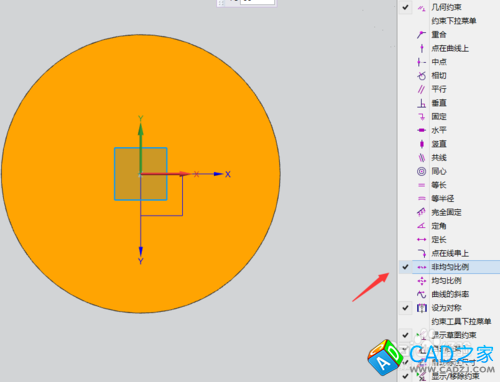Open the 约束下拉菜单 entry
Screen dimensions: 500x382
[x=454, y=21]
